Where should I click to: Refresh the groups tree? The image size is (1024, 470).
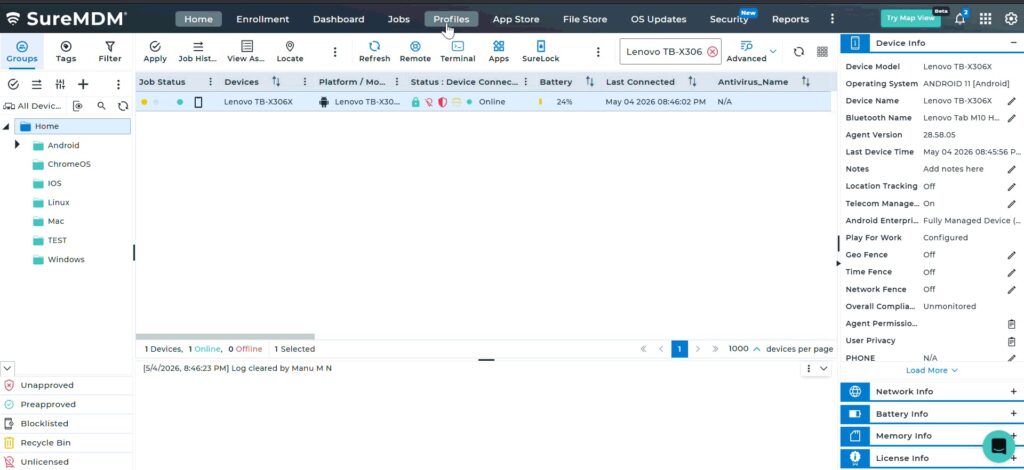pos(123,106)
